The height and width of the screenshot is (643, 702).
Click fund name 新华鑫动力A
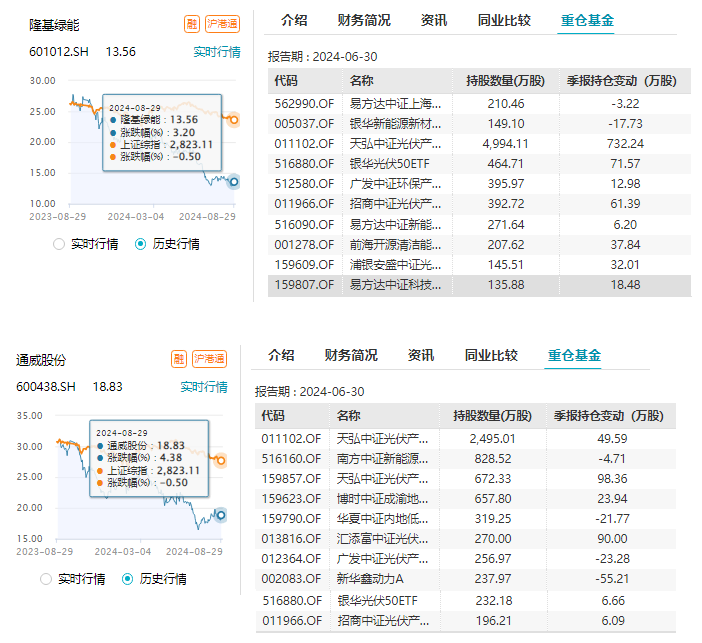coord(370,579)
